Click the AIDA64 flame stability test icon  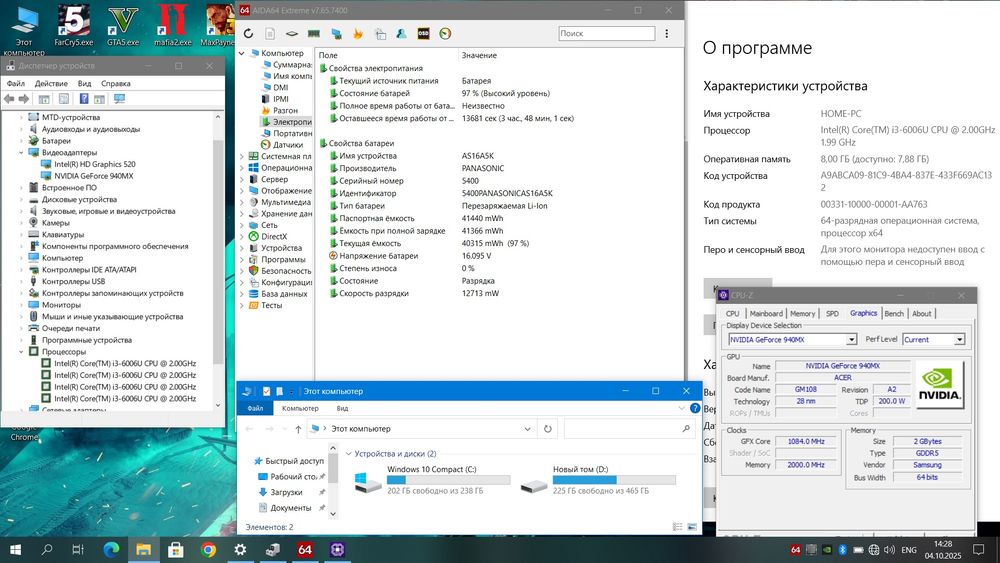click(358, 34)
